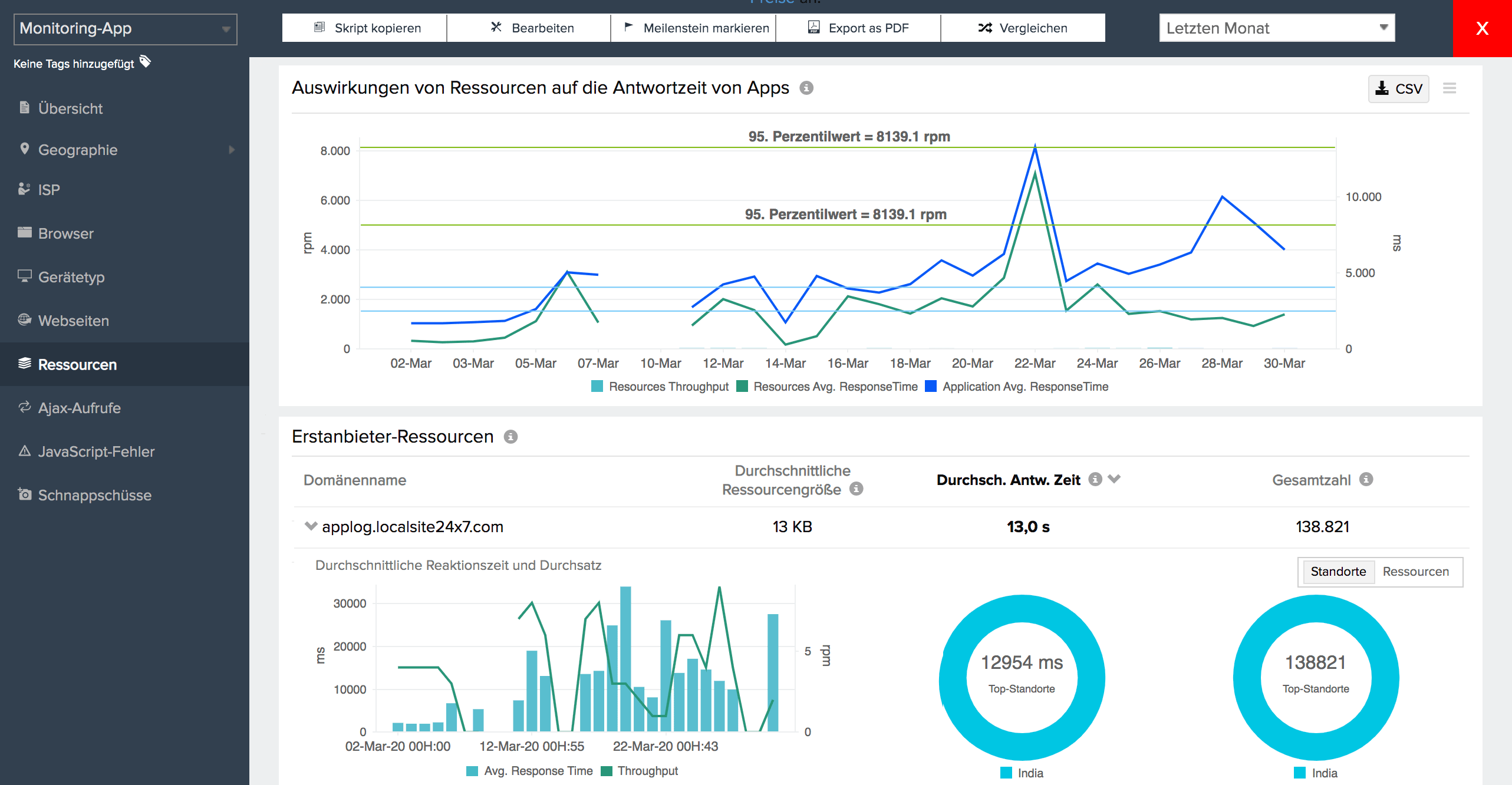
Task: Click the Webseiten globe icon
Action: coord(24,319)
